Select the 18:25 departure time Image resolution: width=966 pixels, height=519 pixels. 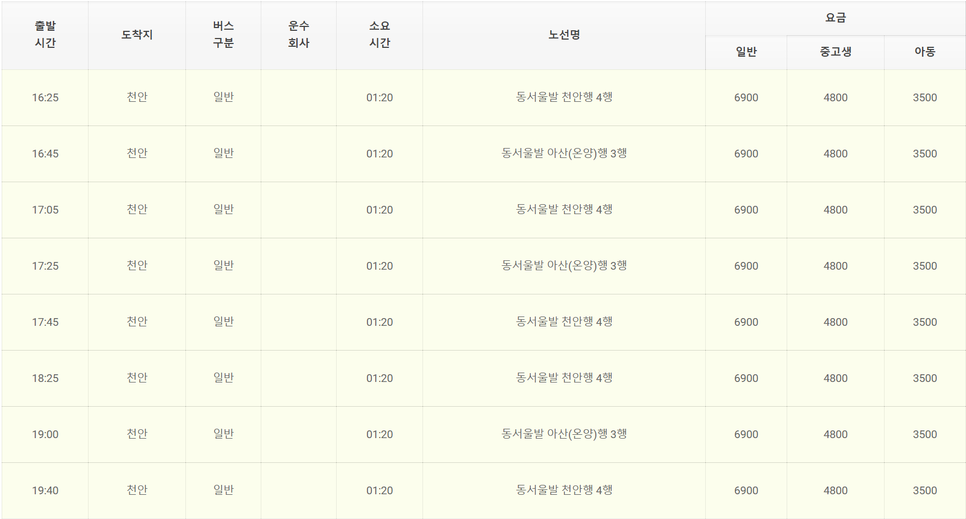pyautogui.click(x=45, y=378)
